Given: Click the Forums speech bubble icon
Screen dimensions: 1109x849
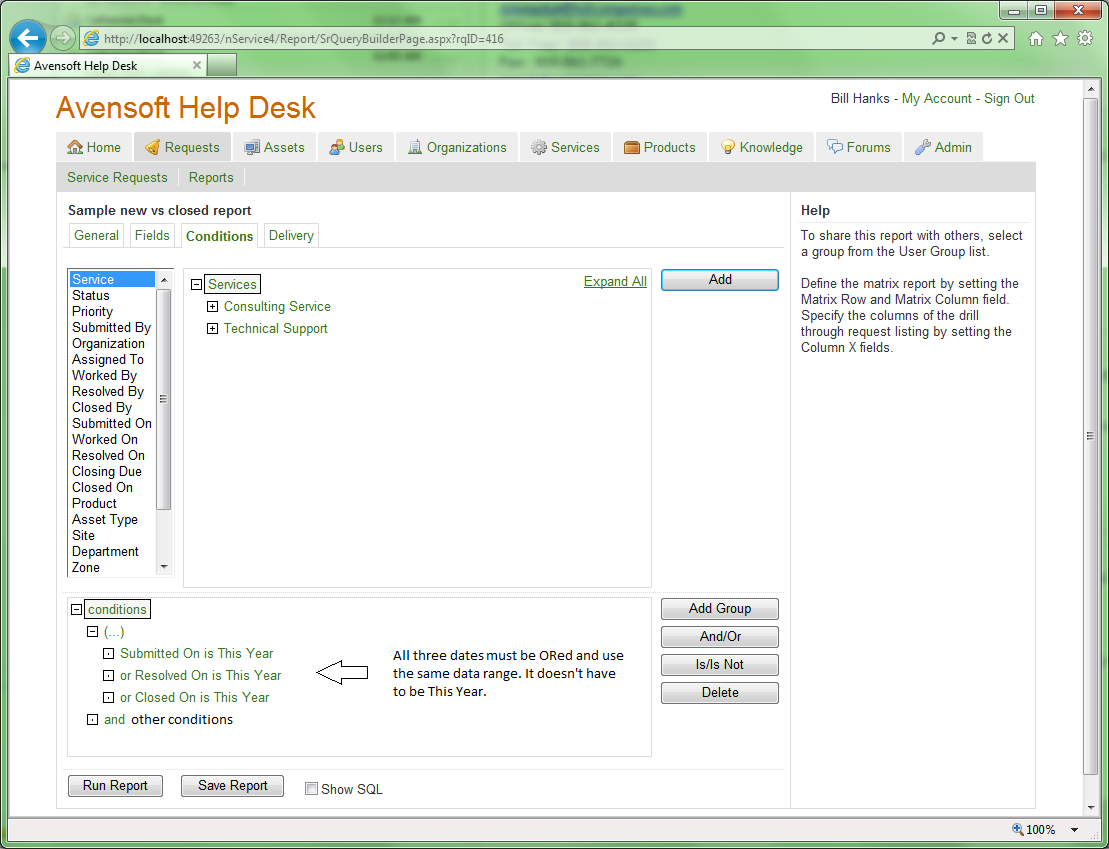Looking at the screenshot, I should (835, 147).
